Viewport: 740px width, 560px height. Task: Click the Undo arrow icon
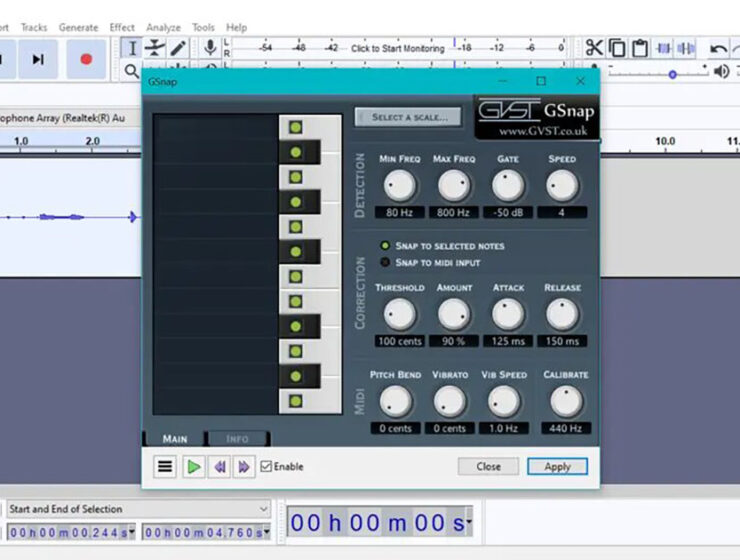pyautogui.click(x=718, y=48)
